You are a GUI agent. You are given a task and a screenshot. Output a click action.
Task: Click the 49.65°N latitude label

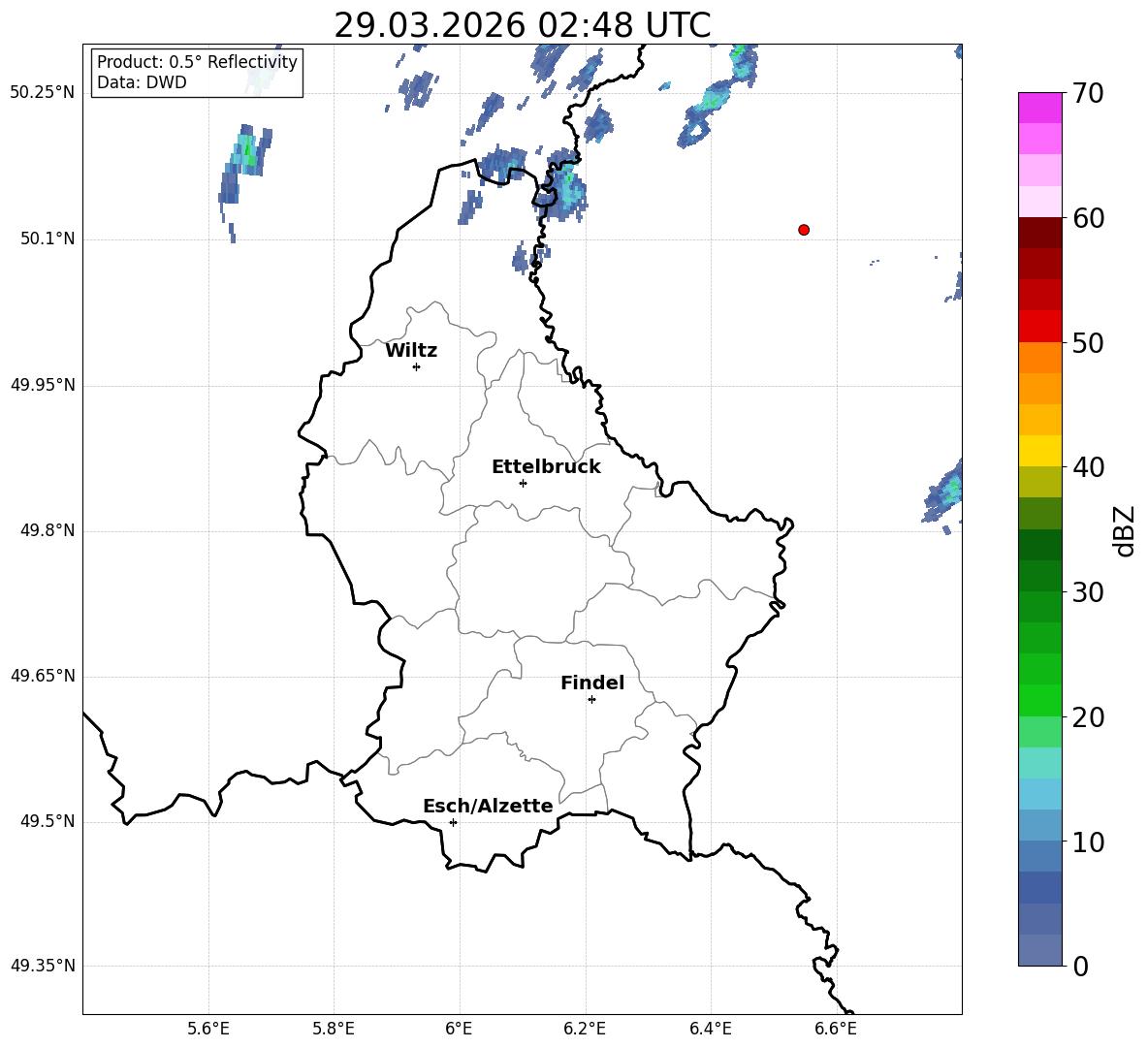[43, 676]
